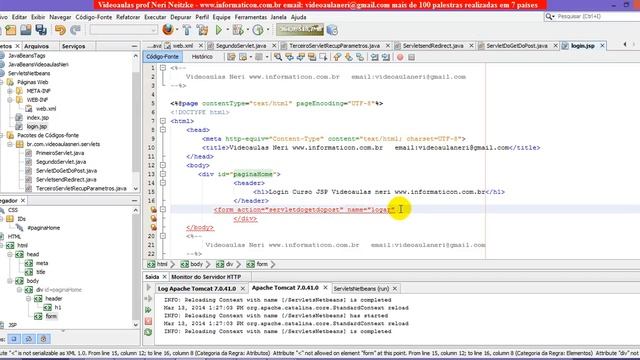Collapse br.com.videoaulasneri.servlets package node

point(10,144)
